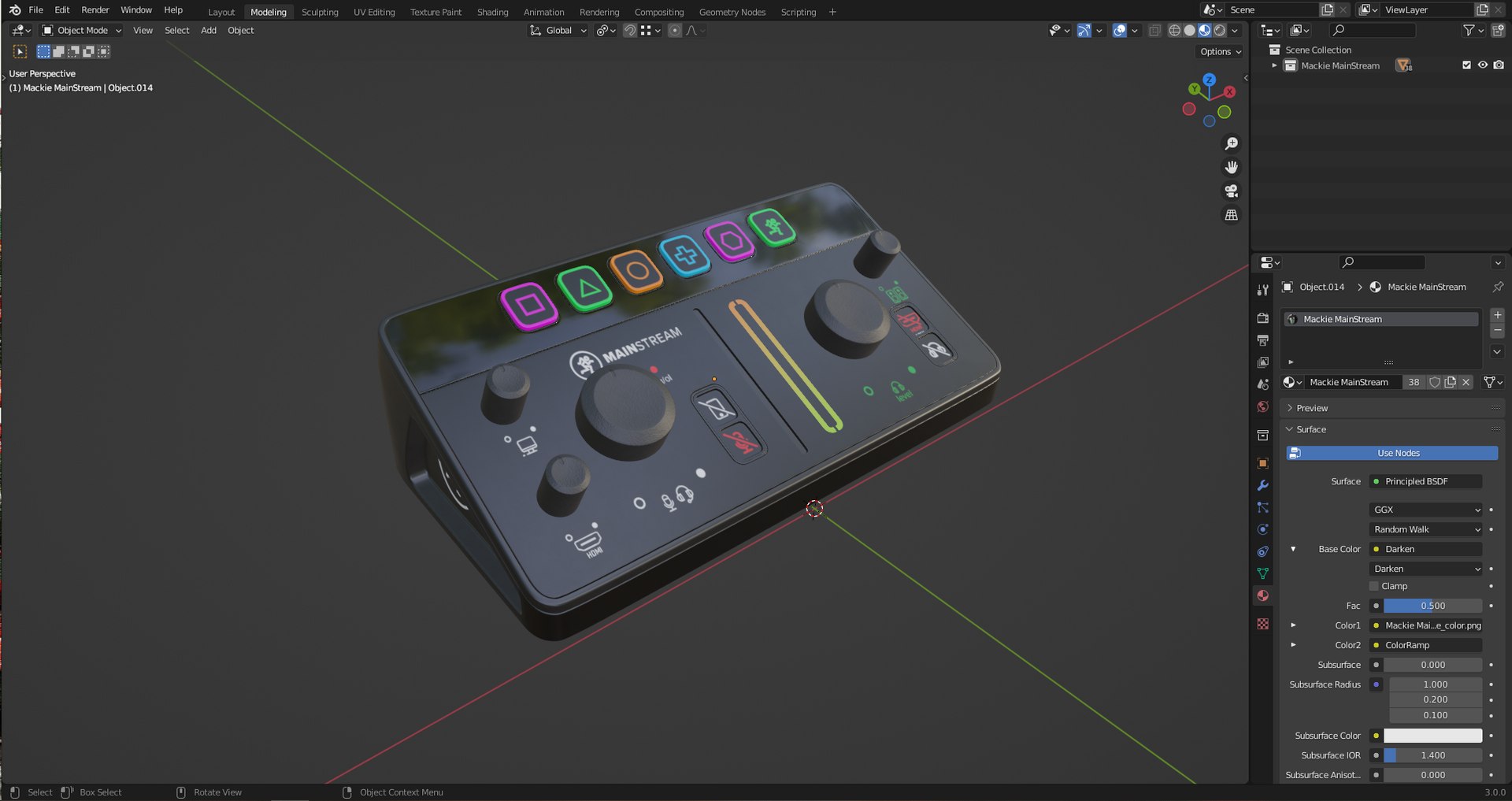Open the View Layer properties tab
Image resolution: width=1512 pixels, height=801 pixels.
1262,362
